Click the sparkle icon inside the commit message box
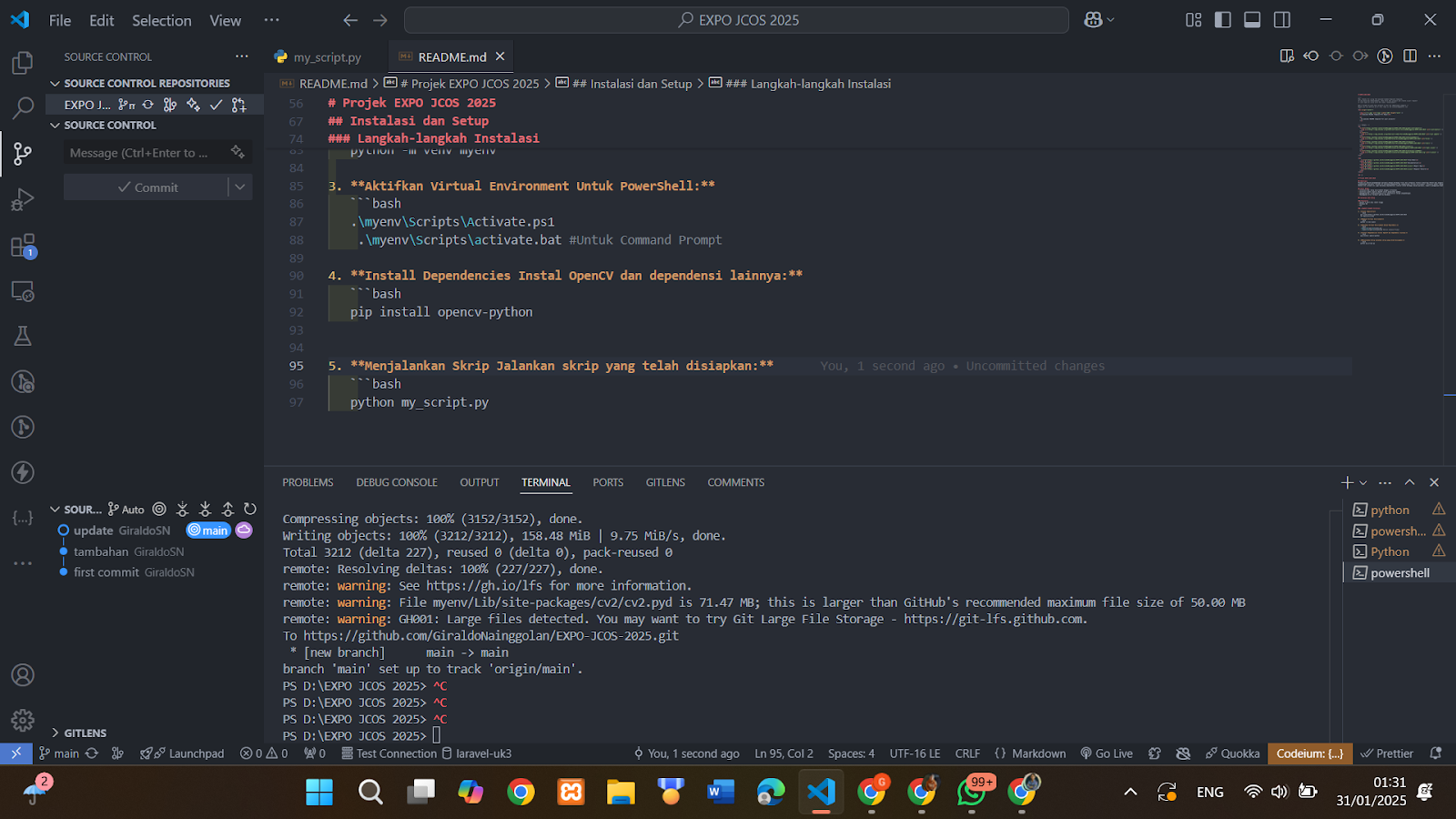1456x819 pixels. [238, 152]
